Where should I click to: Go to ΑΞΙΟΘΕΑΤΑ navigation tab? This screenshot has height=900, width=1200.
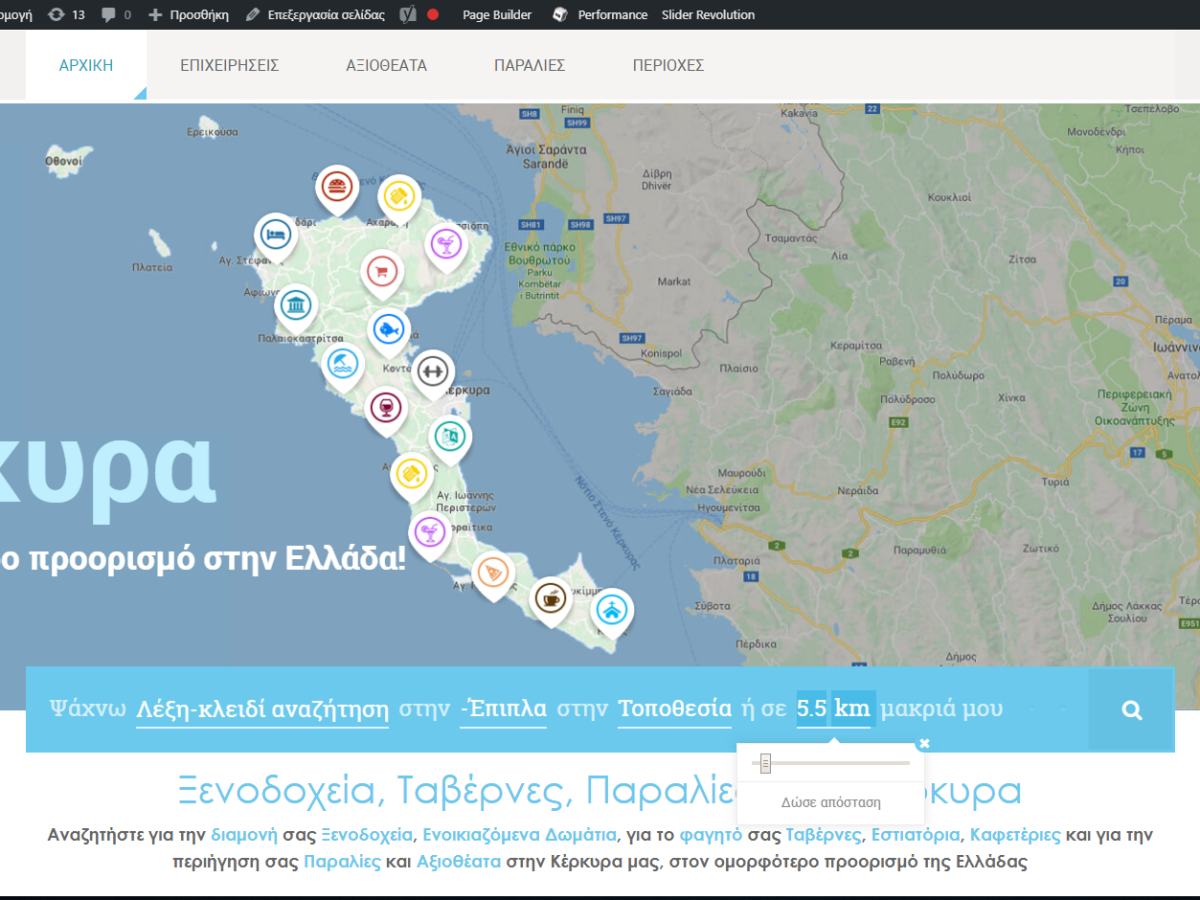point(386,65)
